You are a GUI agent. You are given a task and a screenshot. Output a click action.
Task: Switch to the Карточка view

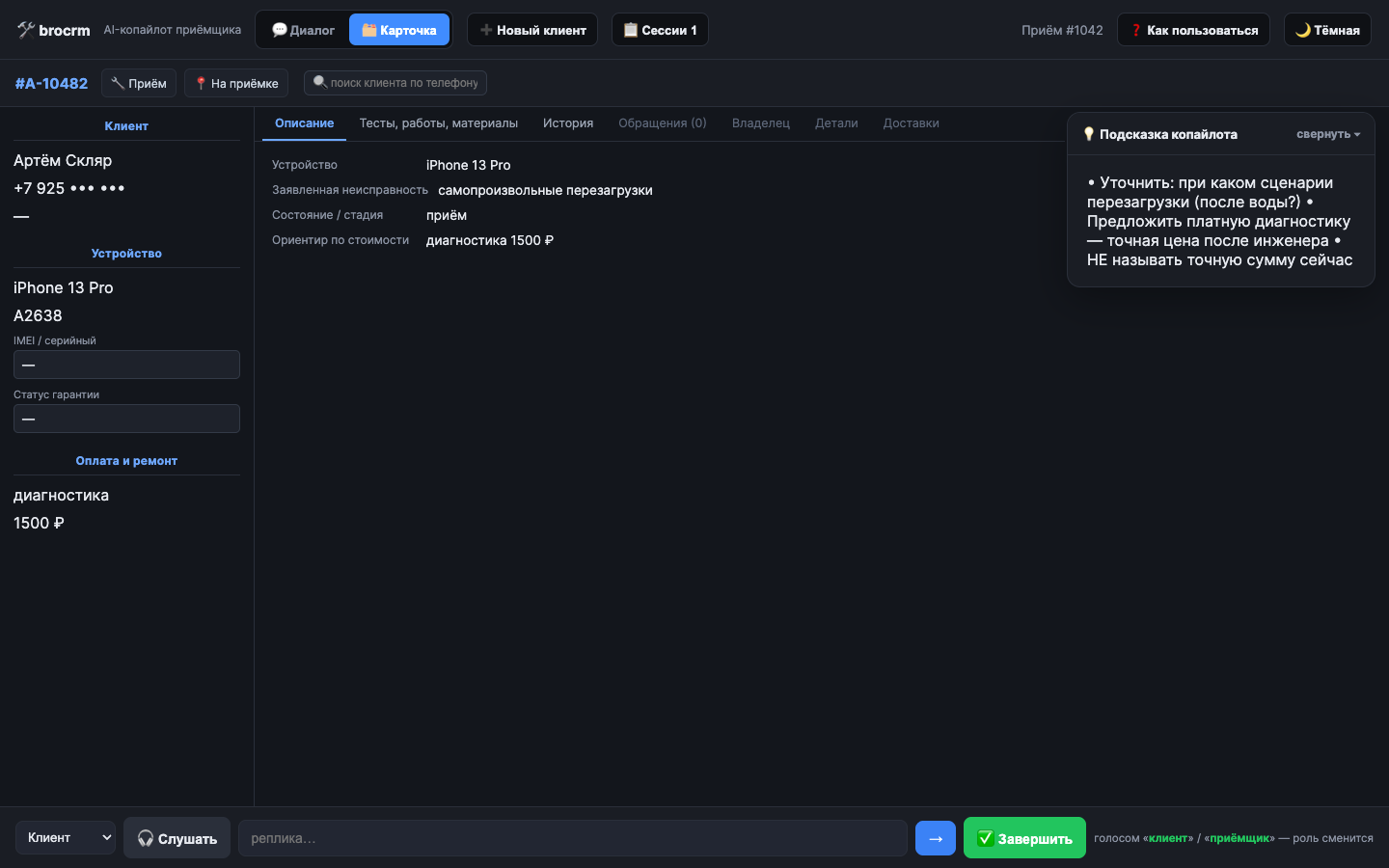click(399, 30)
